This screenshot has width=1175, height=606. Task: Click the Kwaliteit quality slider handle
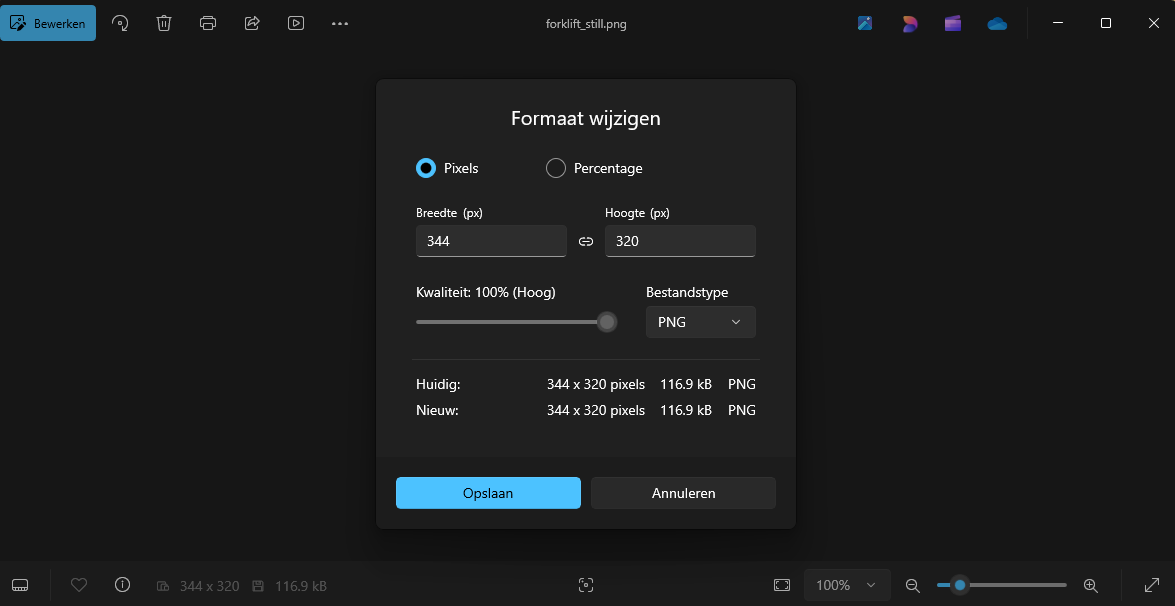point(607,322)
